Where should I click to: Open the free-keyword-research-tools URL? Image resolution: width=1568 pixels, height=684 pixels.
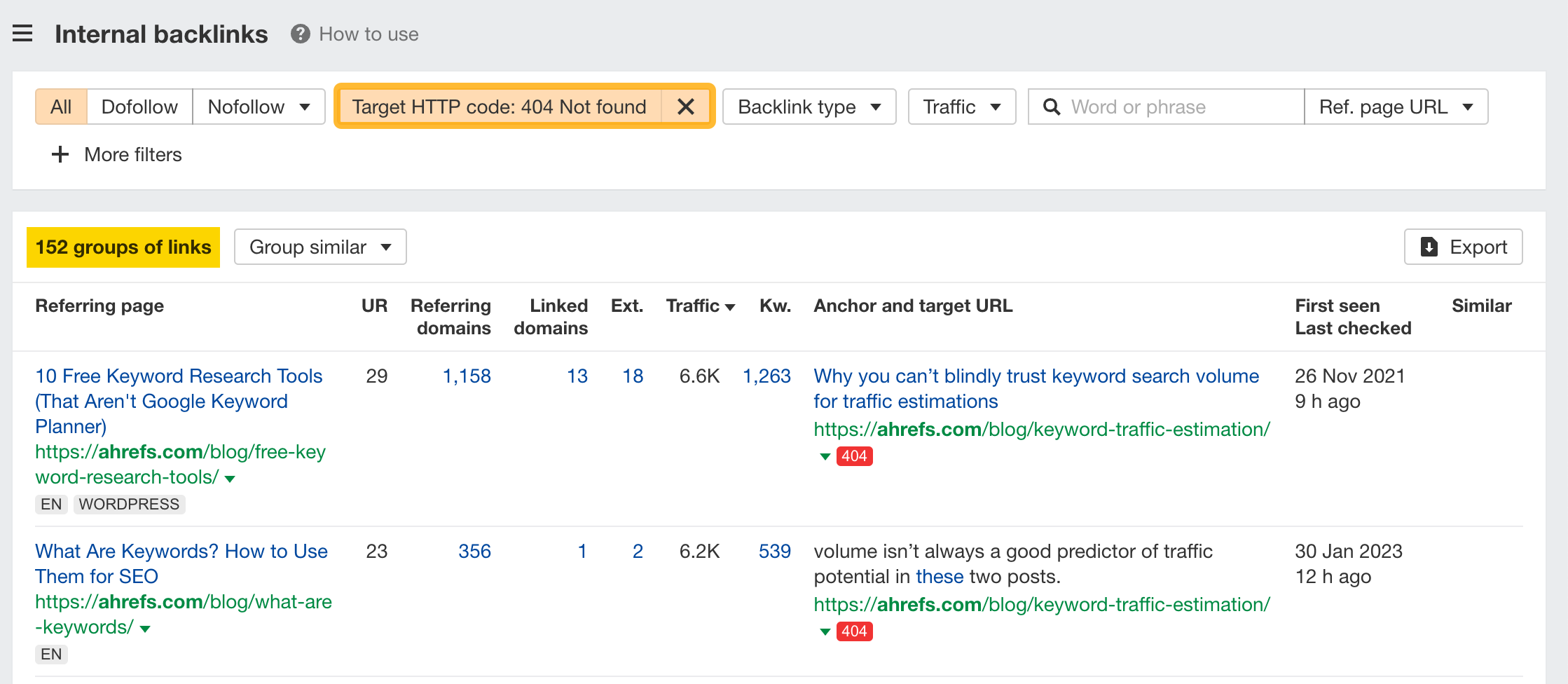point(180,464)
